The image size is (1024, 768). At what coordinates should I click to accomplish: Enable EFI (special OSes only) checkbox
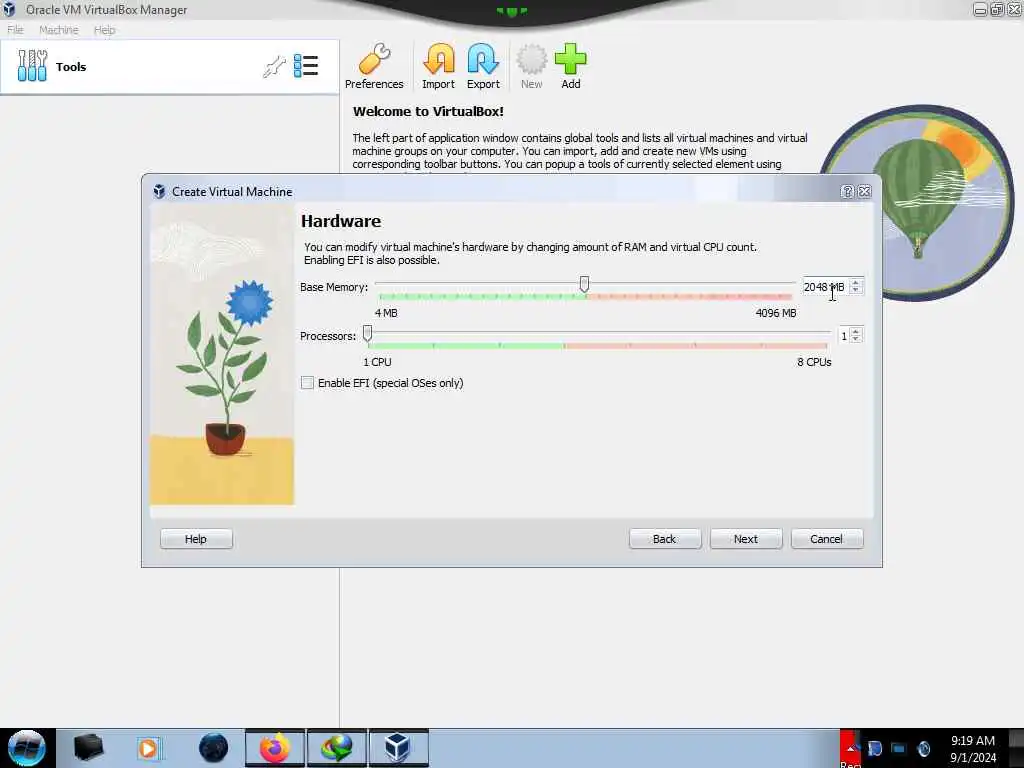click(307, 383)
